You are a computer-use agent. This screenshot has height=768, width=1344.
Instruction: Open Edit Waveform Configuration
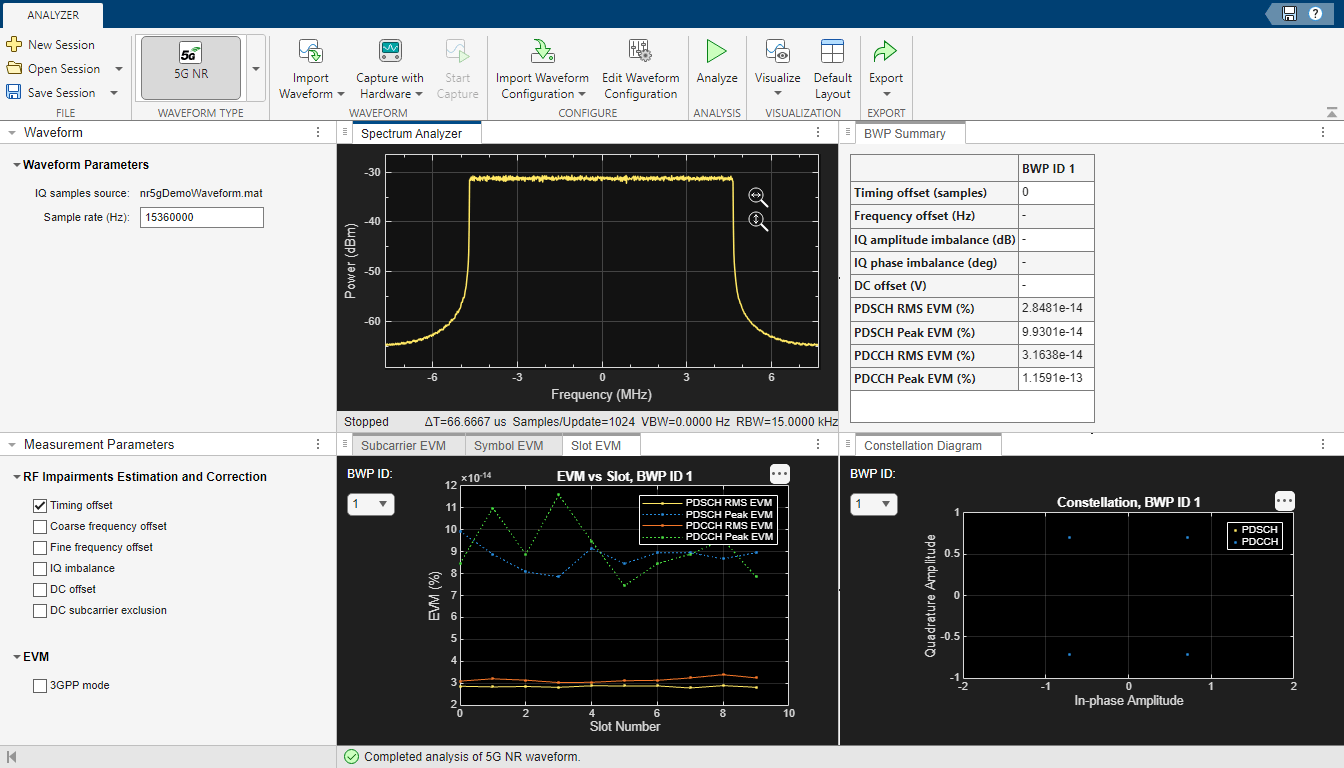640,69
